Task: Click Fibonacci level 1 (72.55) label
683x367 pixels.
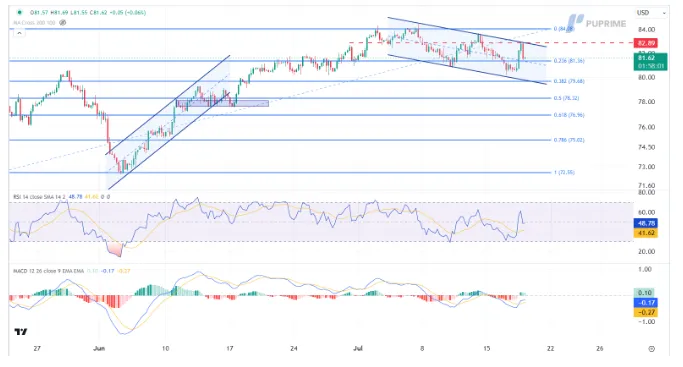Action: [x=564, y=172]
